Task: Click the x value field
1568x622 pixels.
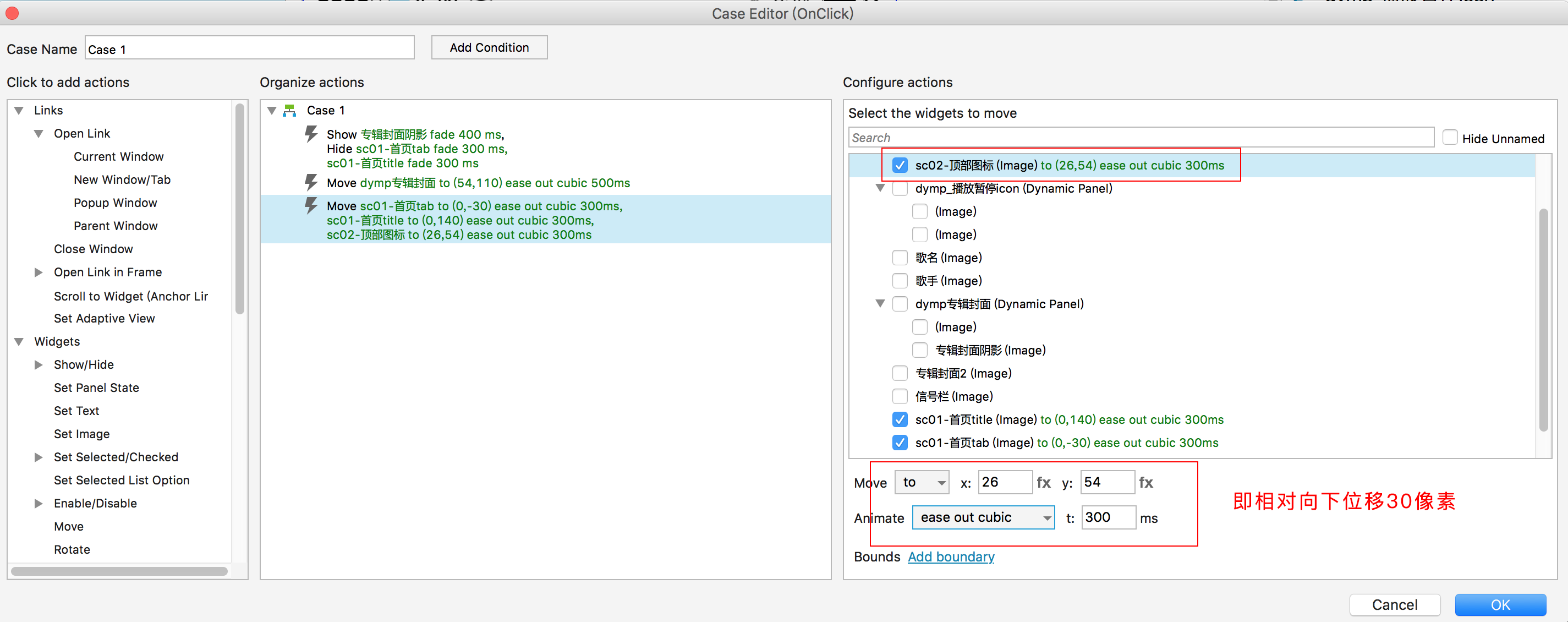Action: (x=1005, y=483)
